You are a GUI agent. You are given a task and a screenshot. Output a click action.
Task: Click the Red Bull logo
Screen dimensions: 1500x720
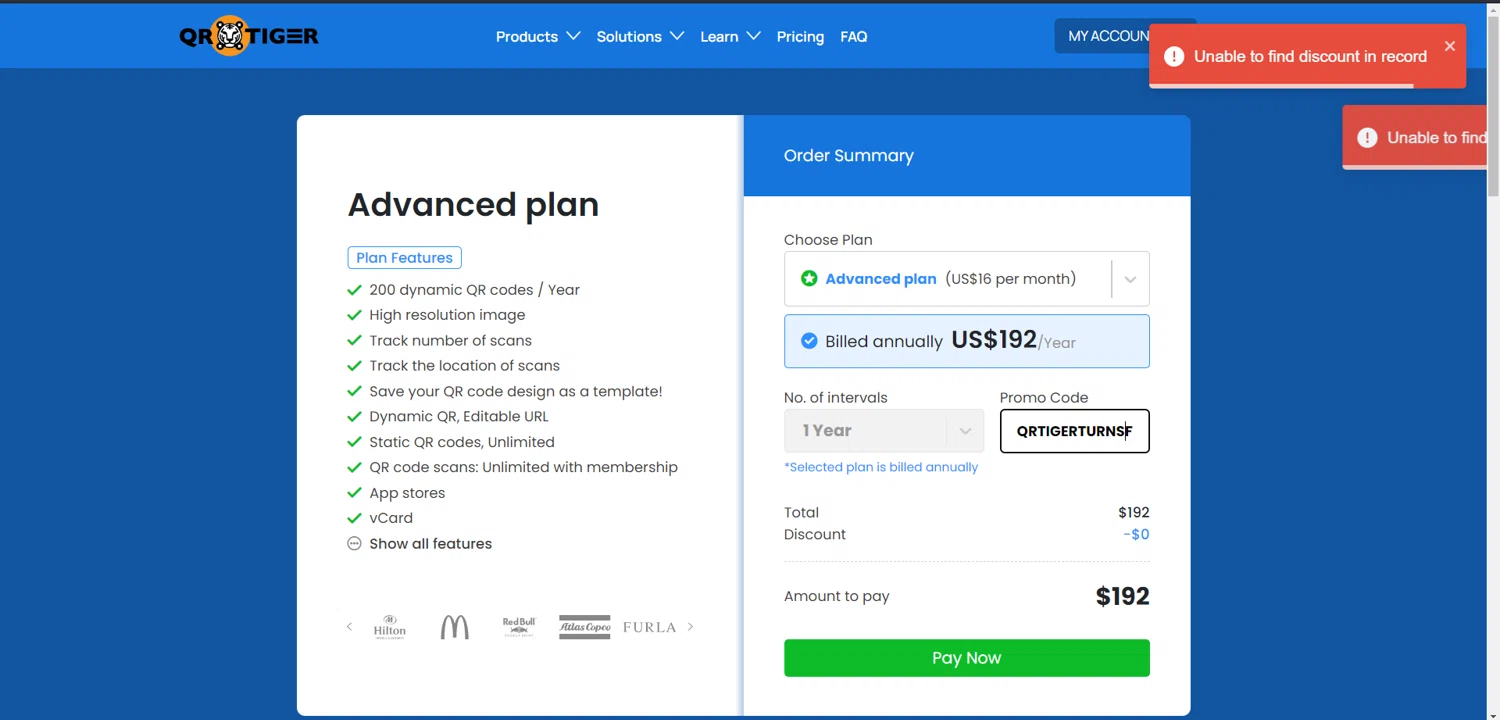click(x=519, y=627)
